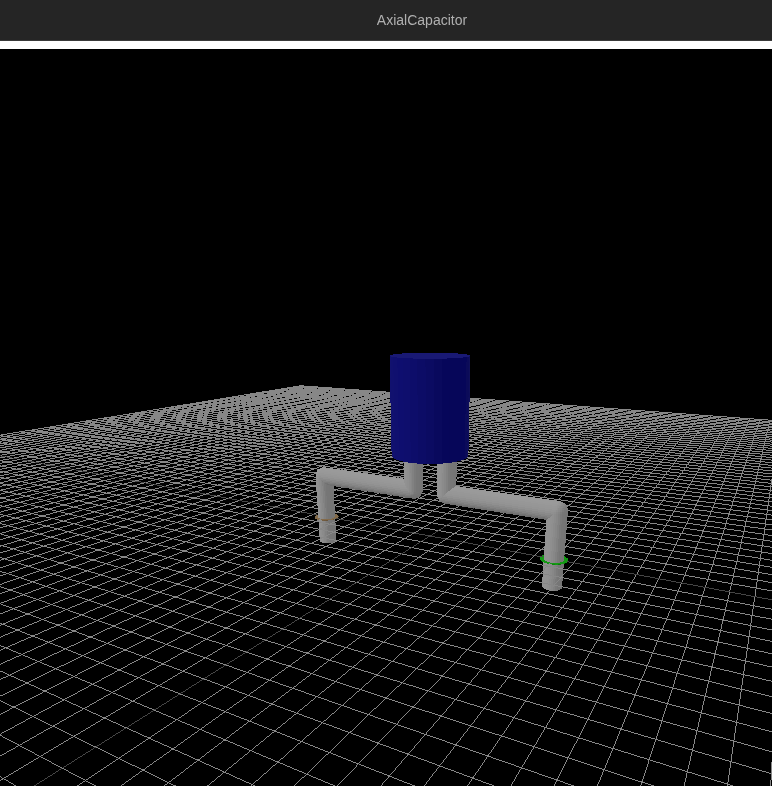Click the AxialCapacitor title text
This screenshot has width=772, height=786.
click(x=422, y=20)
